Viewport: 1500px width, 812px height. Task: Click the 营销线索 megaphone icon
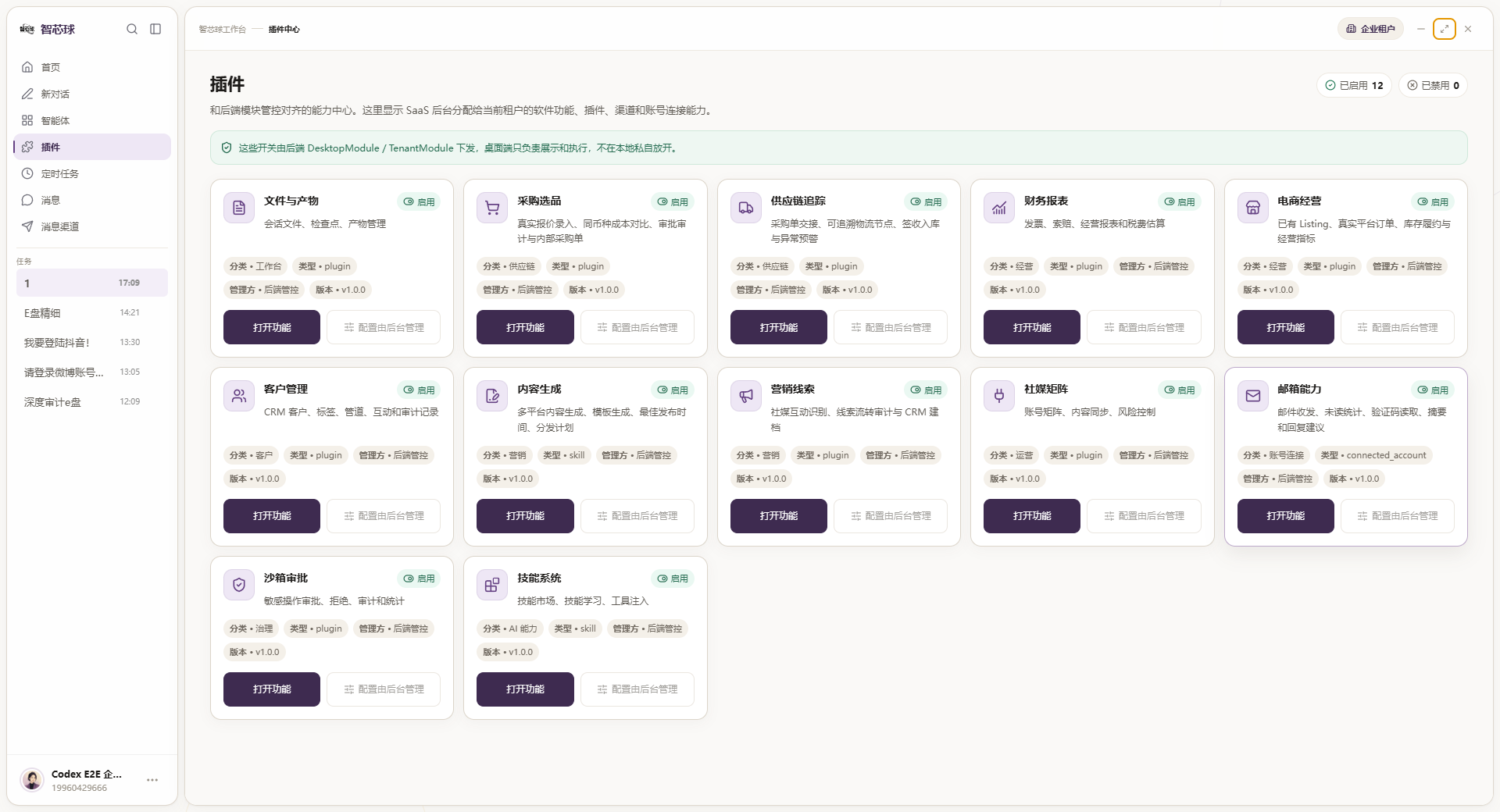click(746, 396)
